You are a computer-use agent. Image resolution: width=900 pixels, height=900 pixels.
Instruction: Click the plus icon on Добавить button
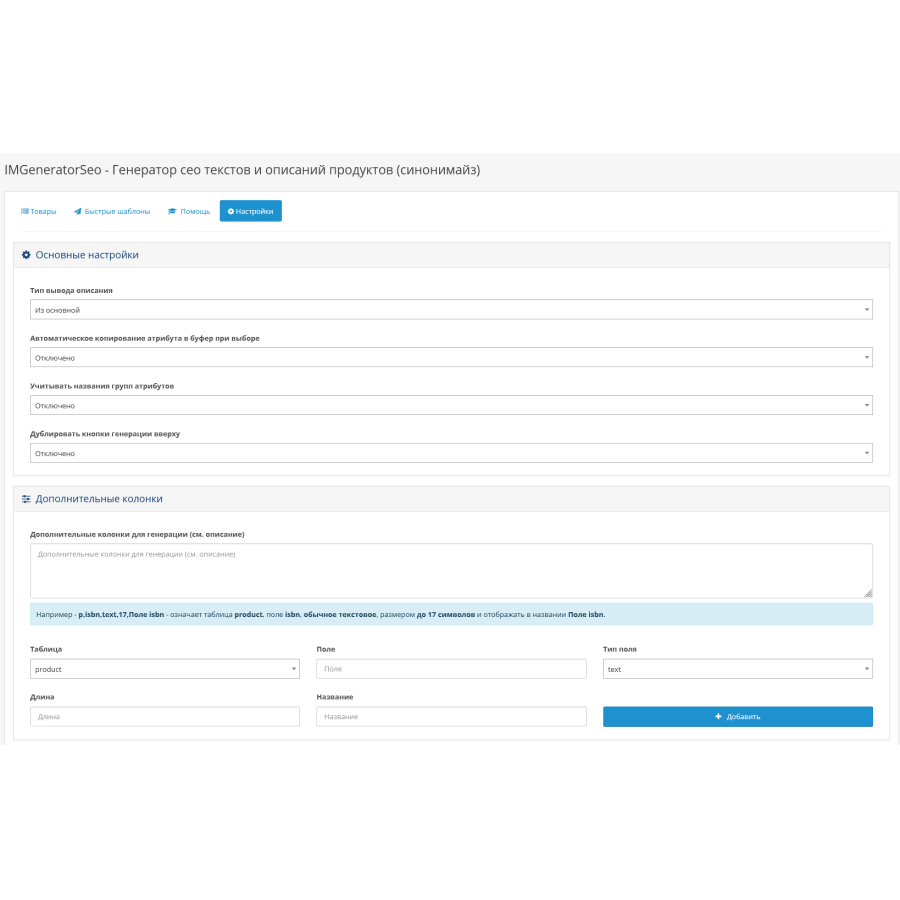point(718,716)
